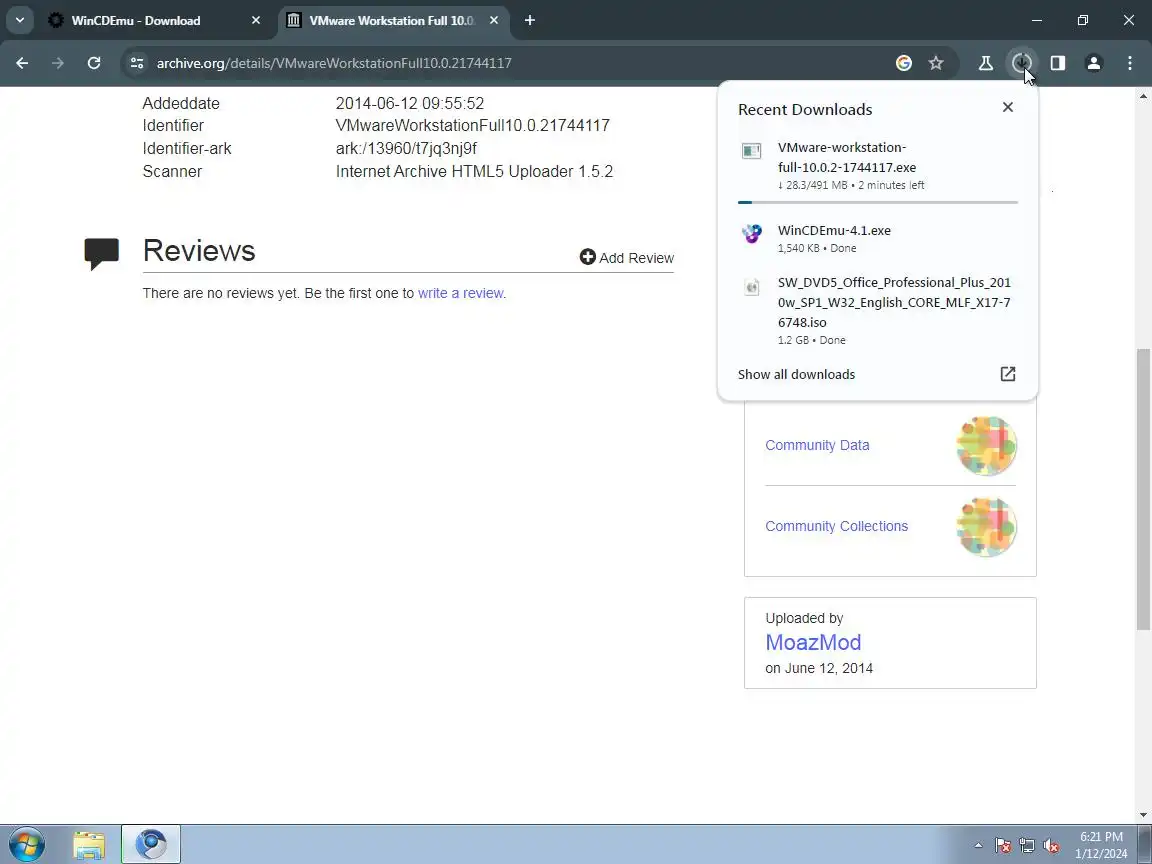
Task: Go back to the previous page
Action: (22, 63)
